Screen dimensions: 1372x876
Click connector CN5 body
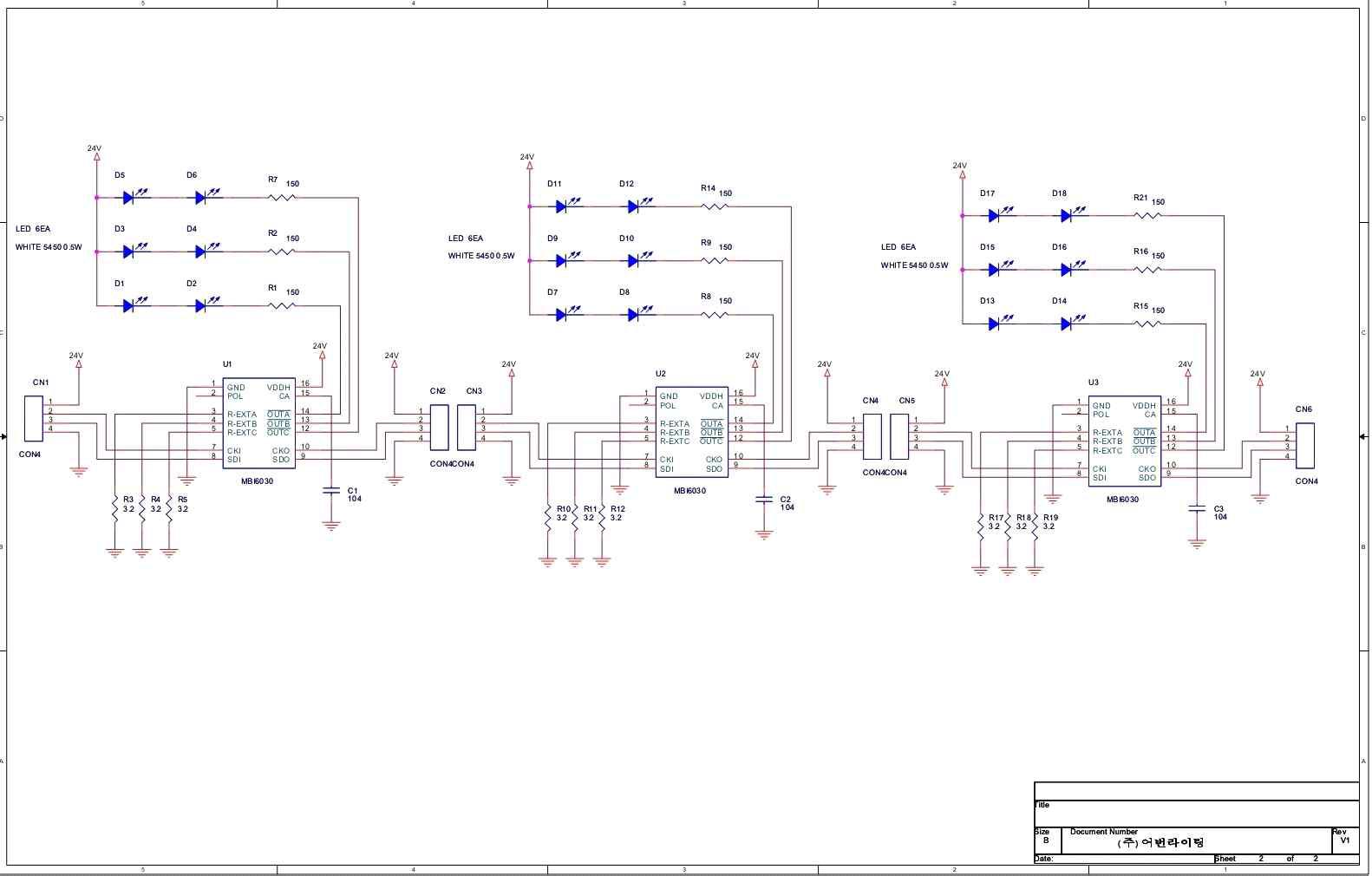[x=899, y=436]
